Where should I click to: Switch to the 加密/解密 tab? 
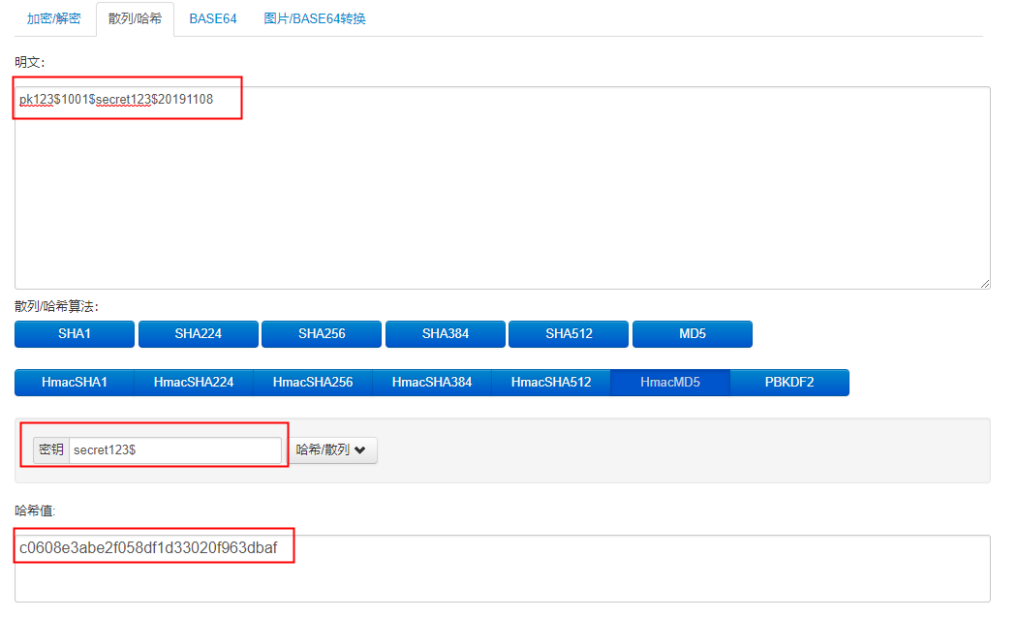(x=54, y=19)
